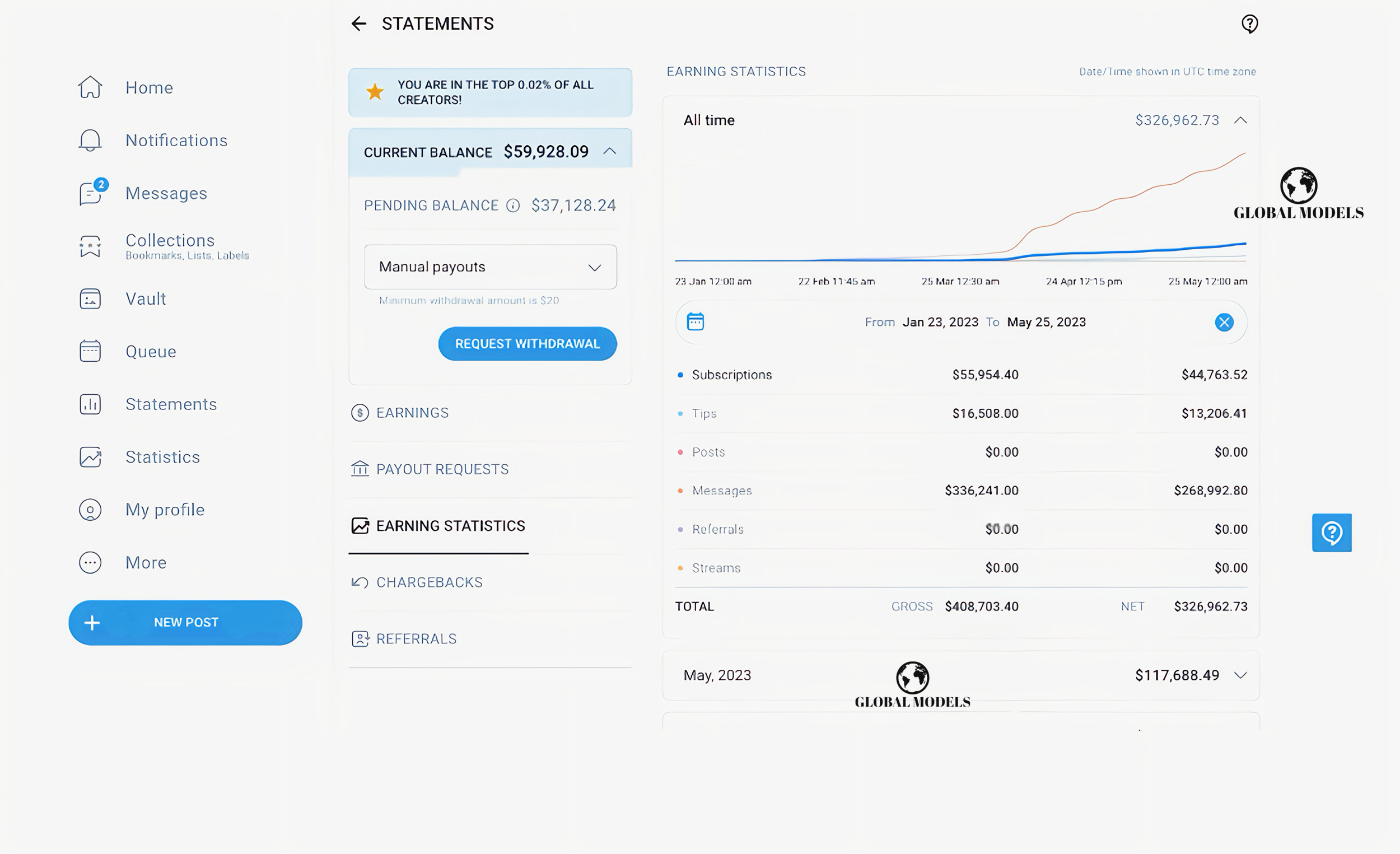The height and width of the screenshot is (854, 1400).
Task: Click the Subscriptions legend row in statistics
Action: (731, 375)
